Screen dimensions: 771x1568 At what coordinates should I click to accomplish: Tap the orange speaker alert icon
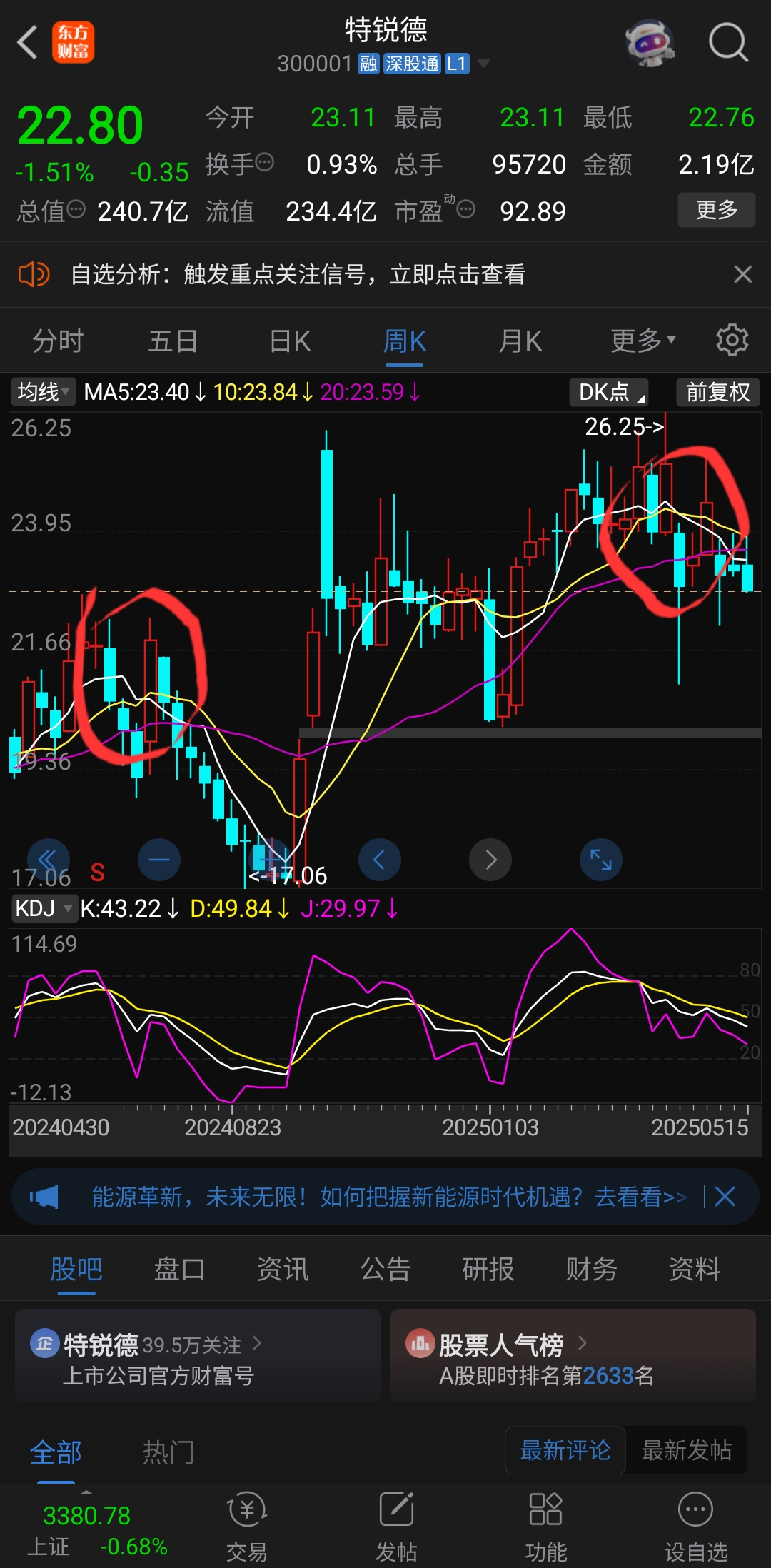(34, 274)
